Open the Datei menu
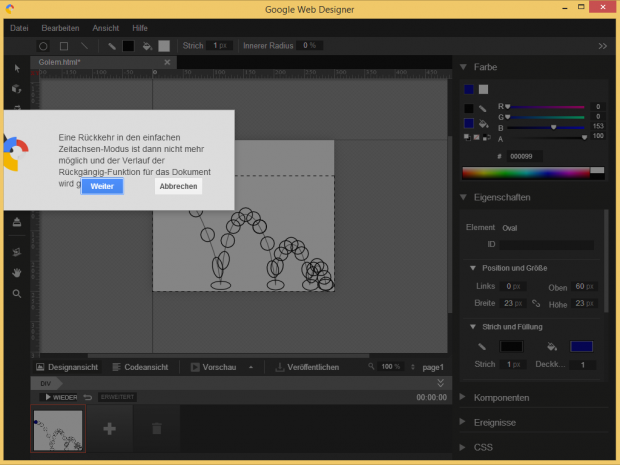Image resolution: width=620 pixels, height=465 pixels. [19, 28]
